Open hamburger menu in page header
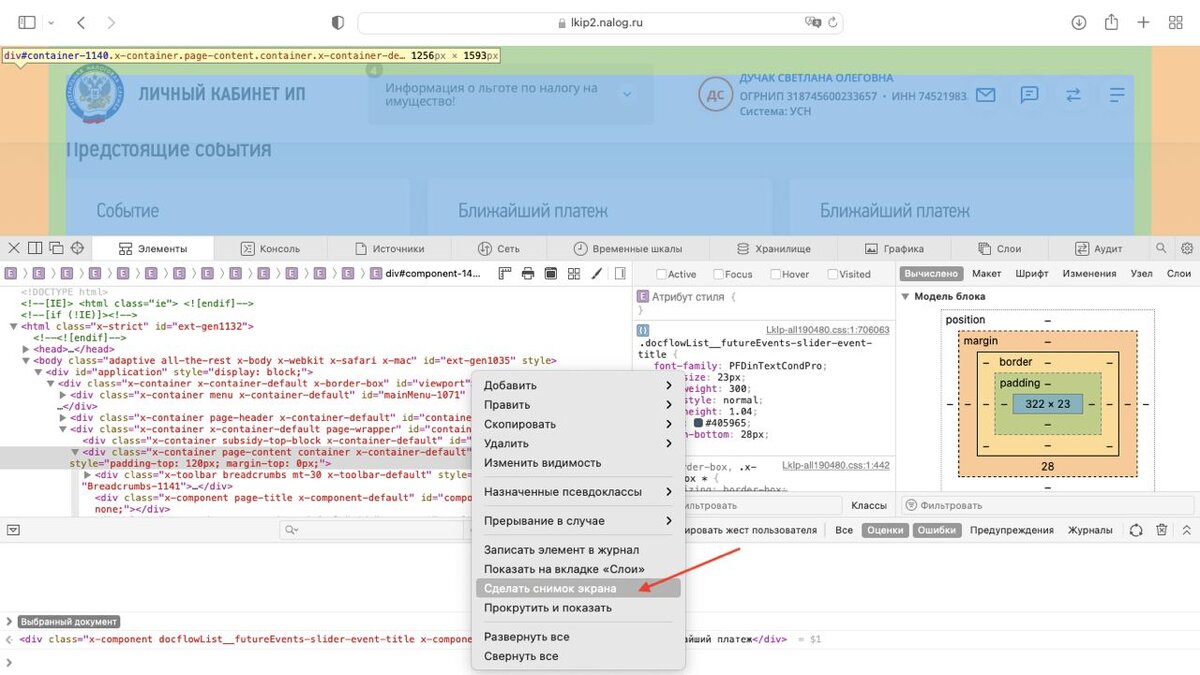 (1117, 95)
